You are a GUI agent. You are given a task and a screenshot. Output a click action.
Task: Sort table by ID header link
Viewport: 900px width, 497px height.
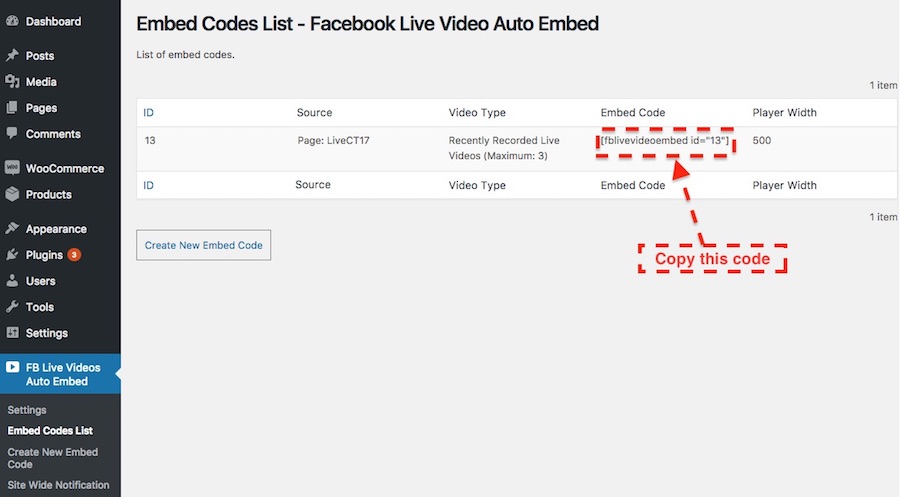coord(149,113)
